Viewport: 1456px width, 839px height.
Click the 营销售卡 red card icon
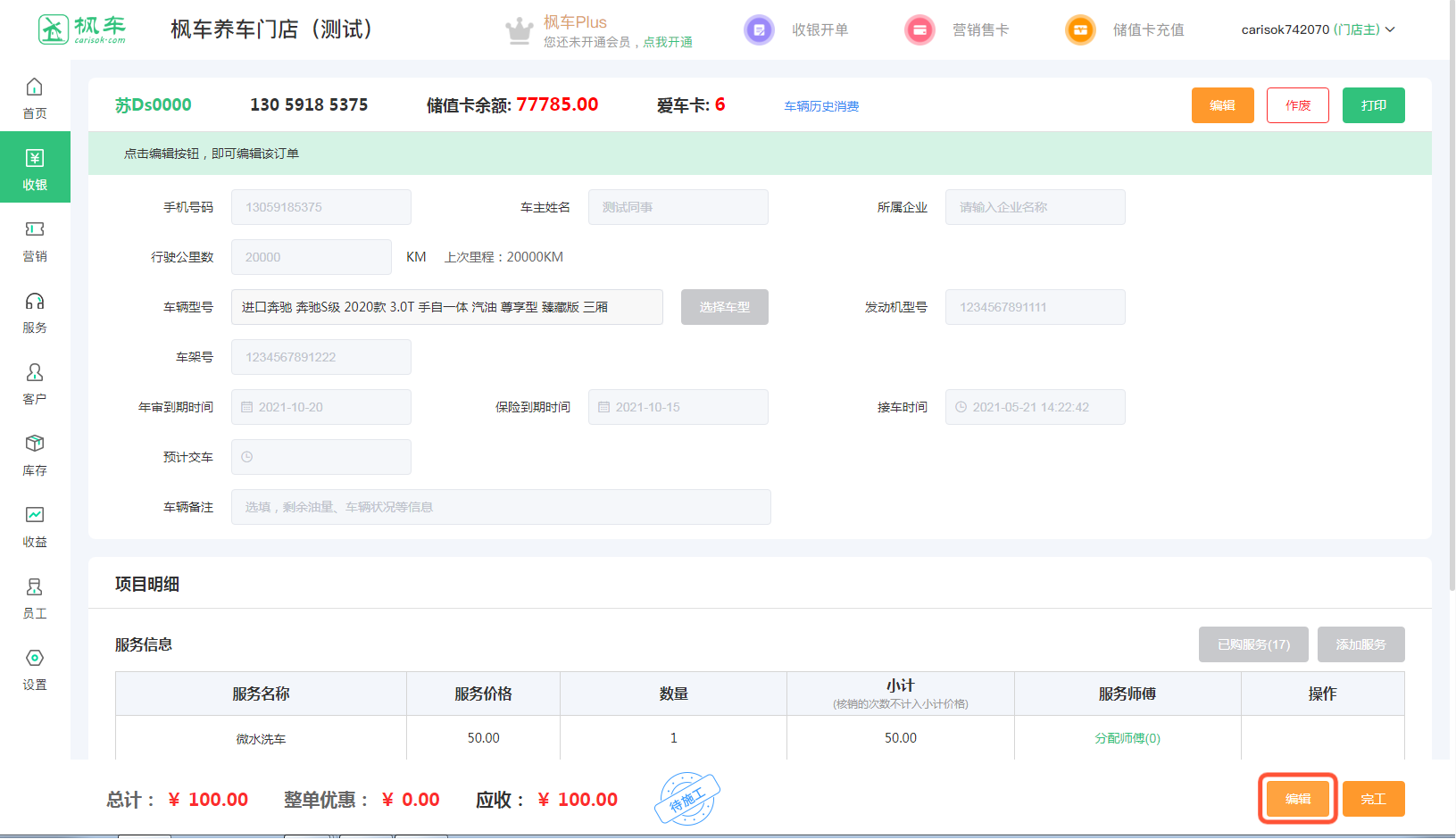(x=919, y=30)
